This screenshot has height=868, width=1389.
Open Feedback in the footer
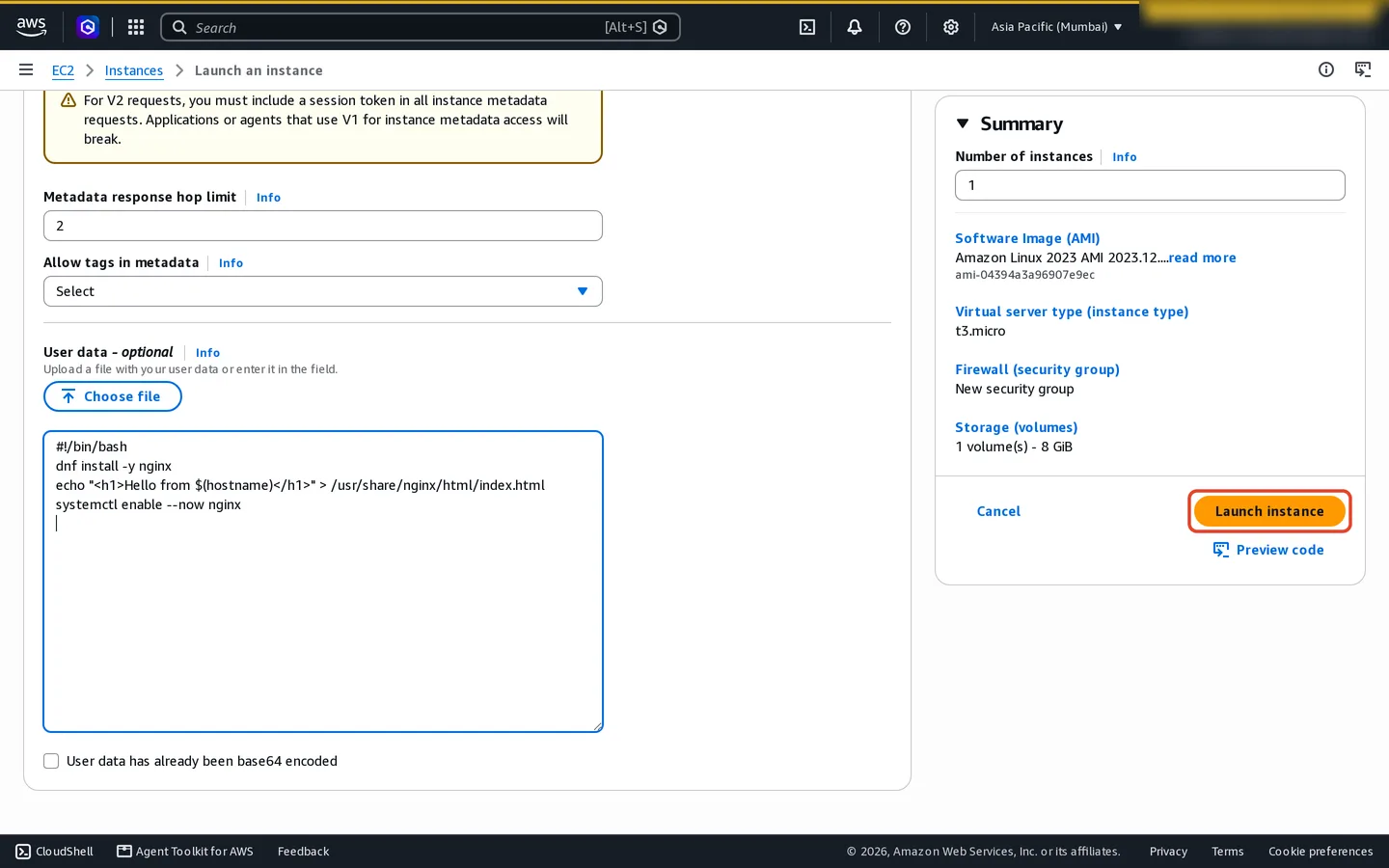pyautogui.click(x=303, y=852)
